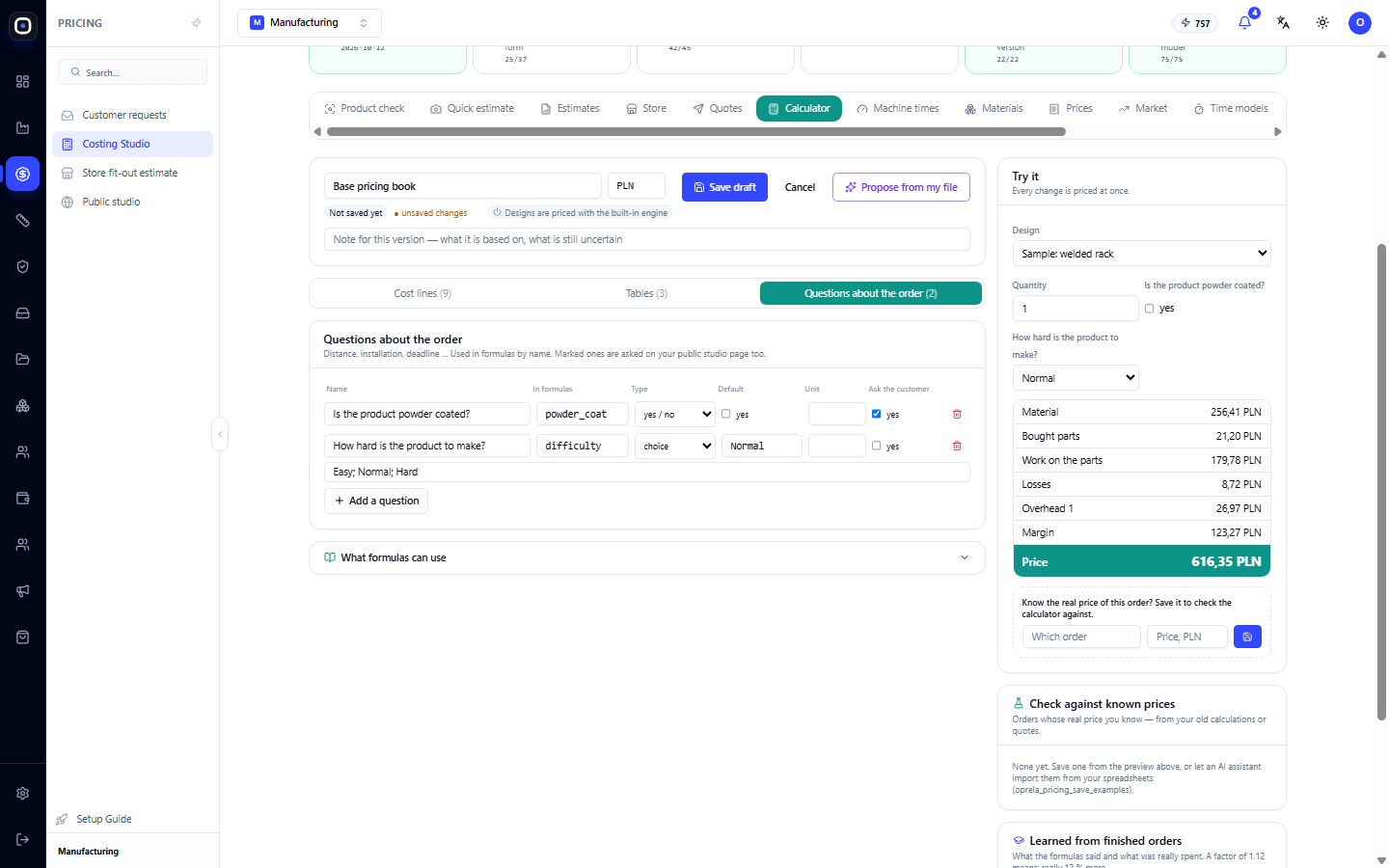
Task: Open the Machine times tab
Action: click(897, 108)
